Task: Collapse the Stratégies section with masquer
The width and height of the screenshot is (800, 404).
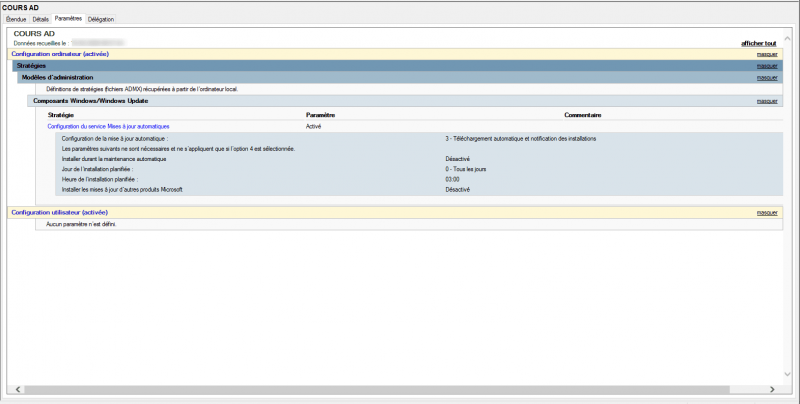Action: pos(767,66)
